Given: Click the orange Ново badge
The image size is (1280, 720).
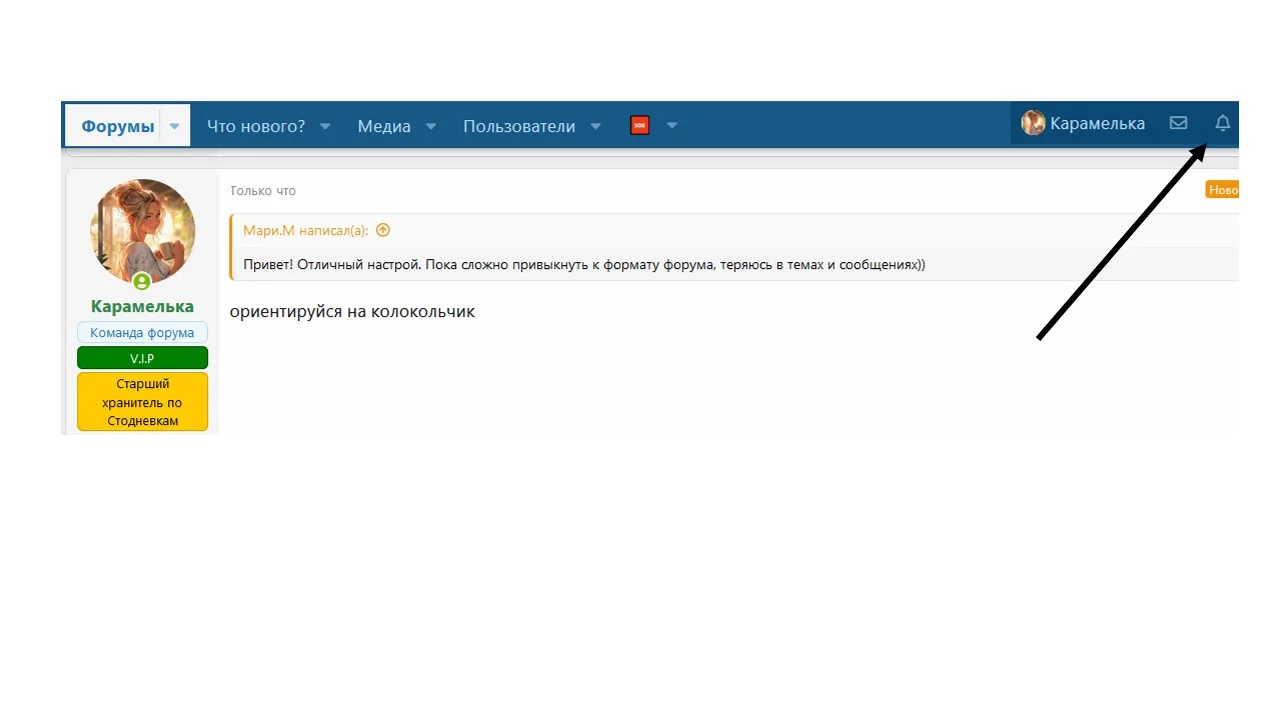Looking at the screenshot, I should click(1222, 189).
